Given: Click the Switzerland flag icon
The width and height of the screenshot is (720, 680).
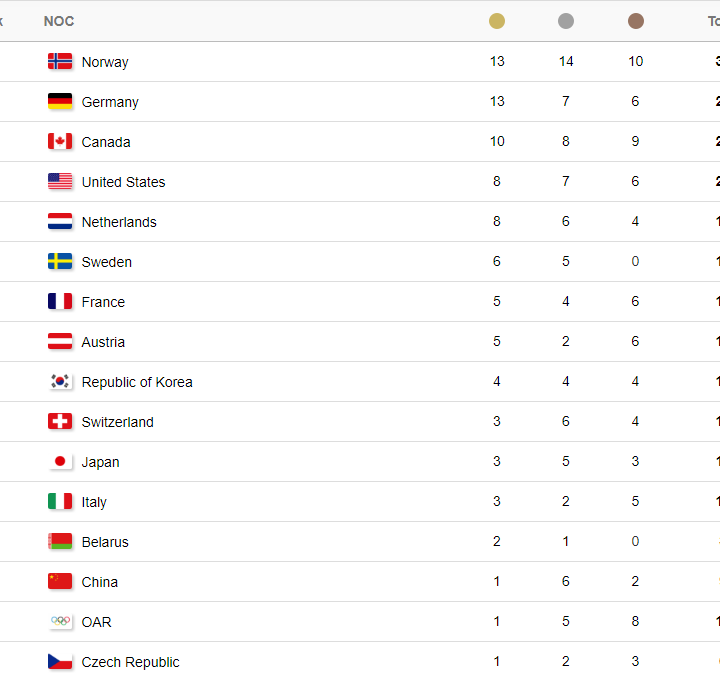Looking at the screenshot, I should point(60,421).
